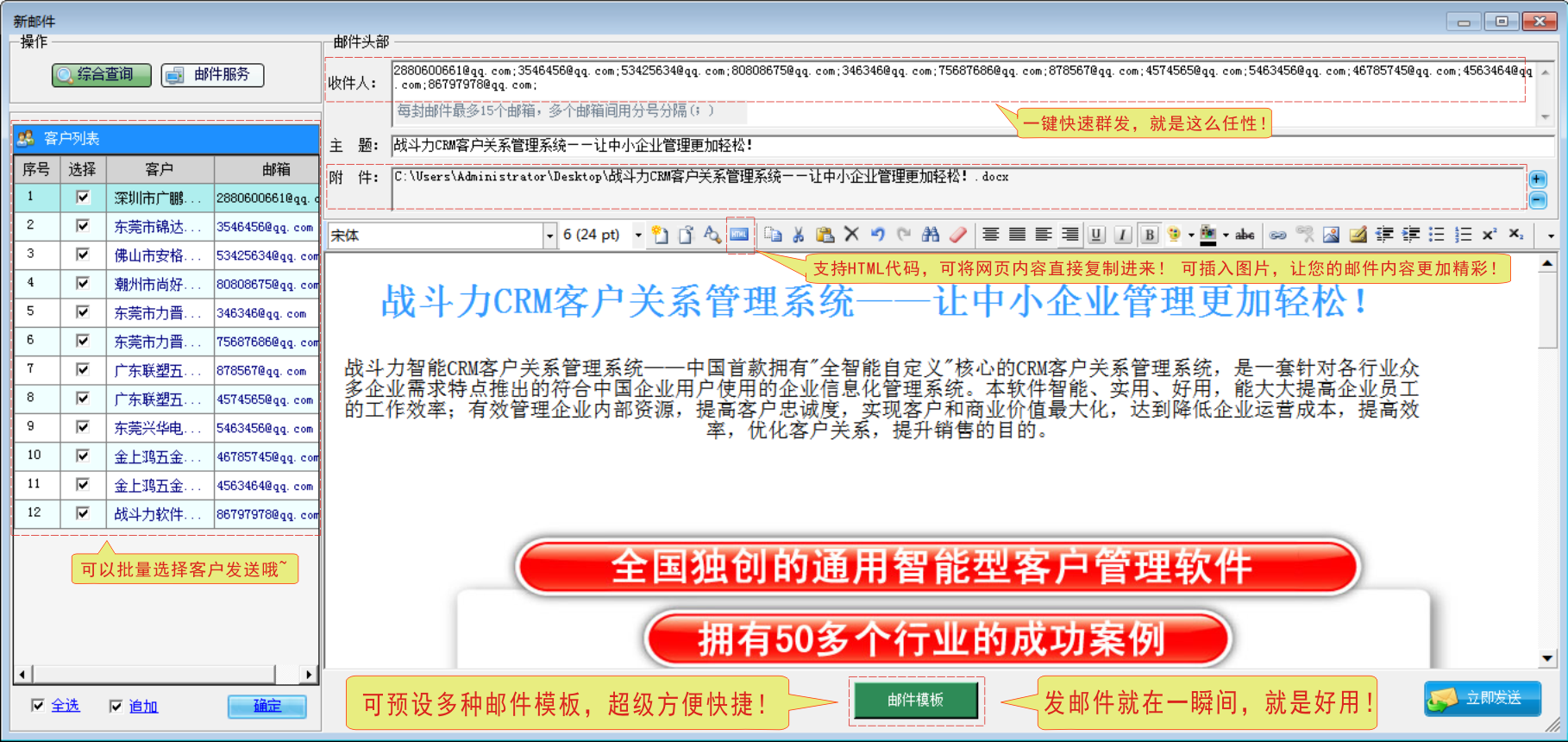Click the email body scroll down arrow
The image size is (1568, 742).
coord(1547,659)
